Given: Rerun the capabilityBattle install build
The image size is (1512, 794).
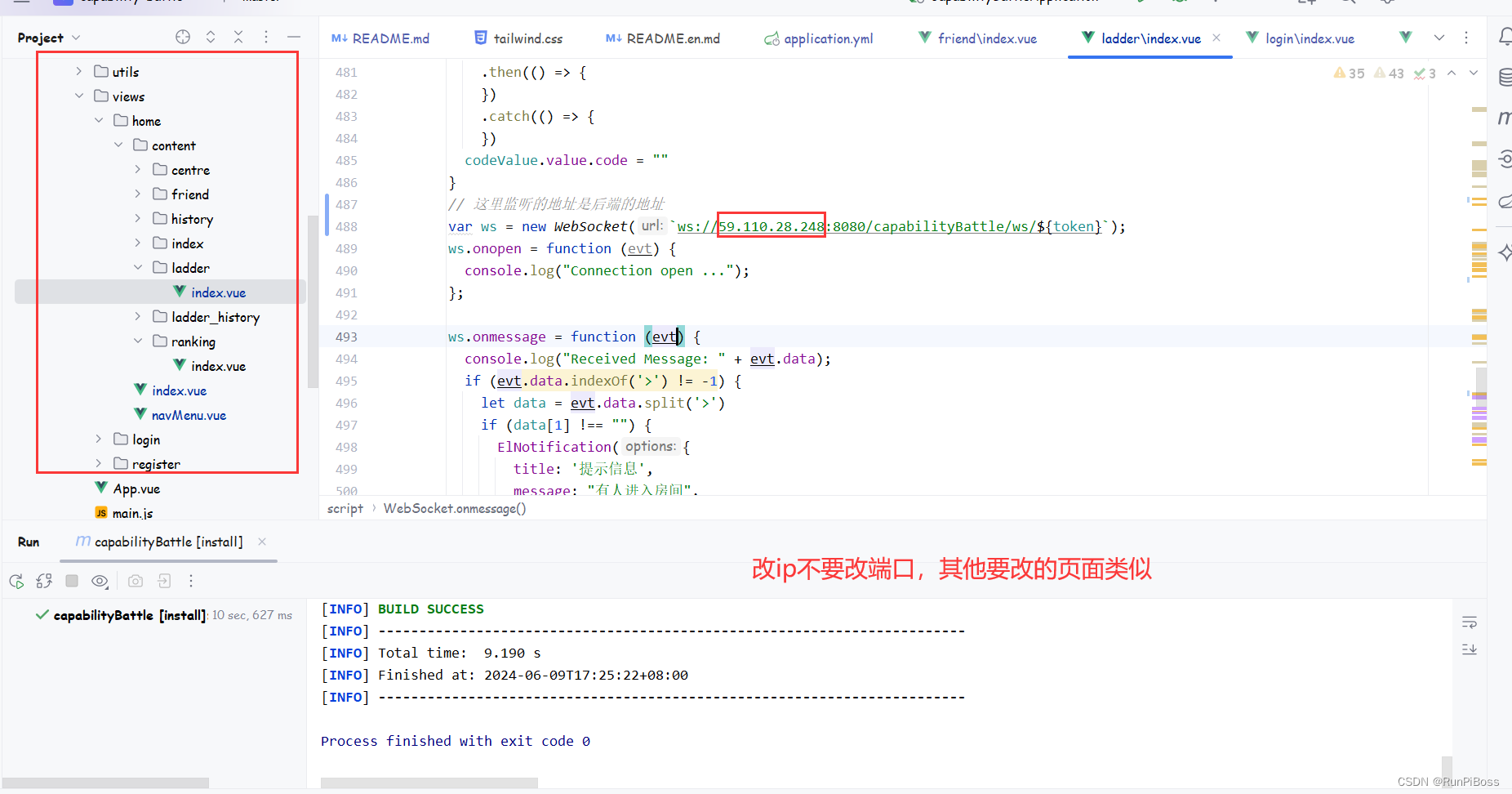Looking at the screenshot, I should (x=16, y=581).
